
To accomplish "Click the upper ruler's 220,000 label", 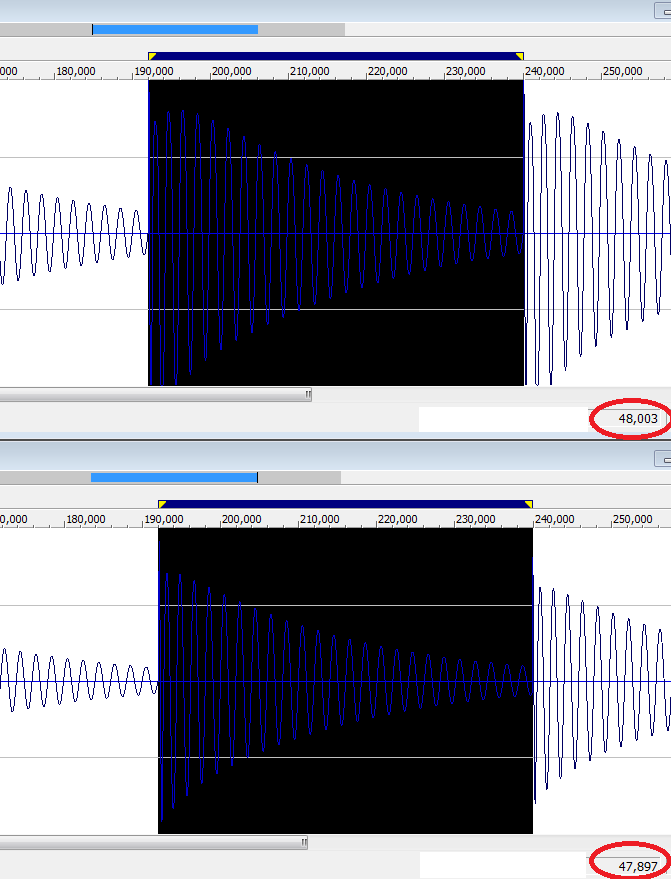I will tap(387, 71).
